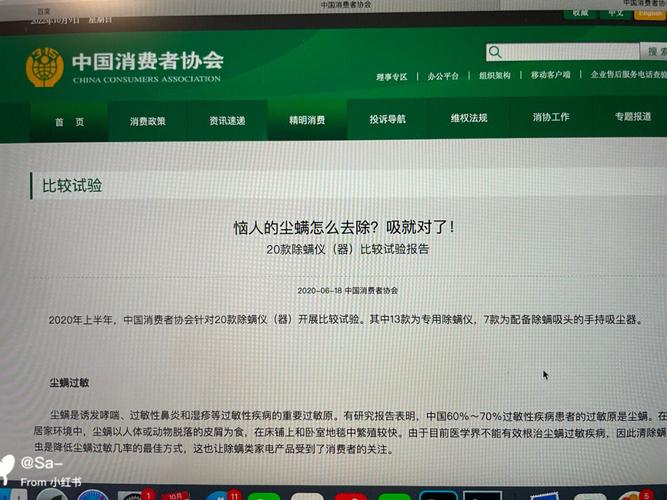This screenshot has height=500, width=667.
Task: Click the subtitle 20款除螨仪（器）比较试验报告
Action: coord(348,249)
